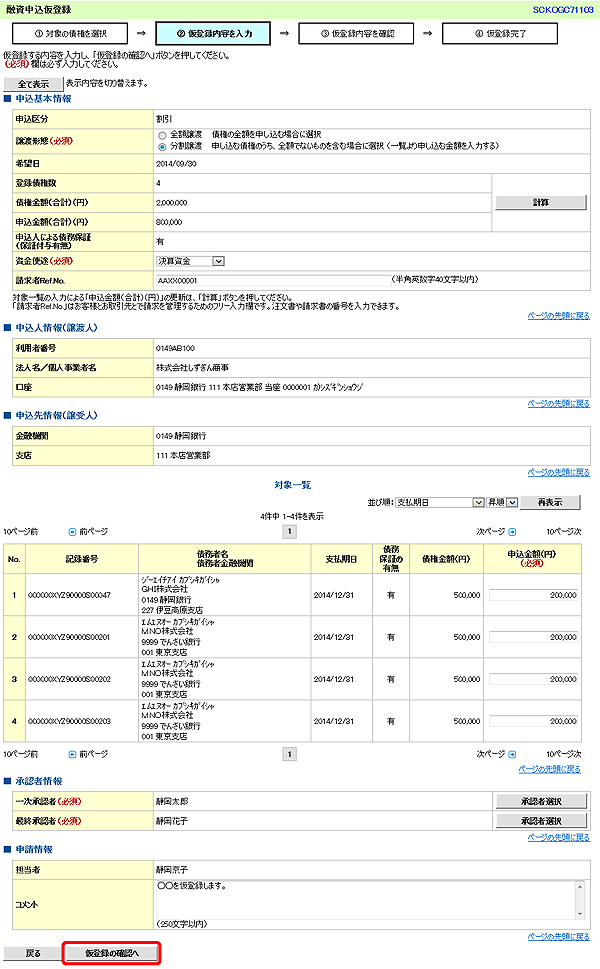The image size is (600, 969).
Task: Click the 前ページ arrow icon above the table
Action: click(x=72, y=532)
